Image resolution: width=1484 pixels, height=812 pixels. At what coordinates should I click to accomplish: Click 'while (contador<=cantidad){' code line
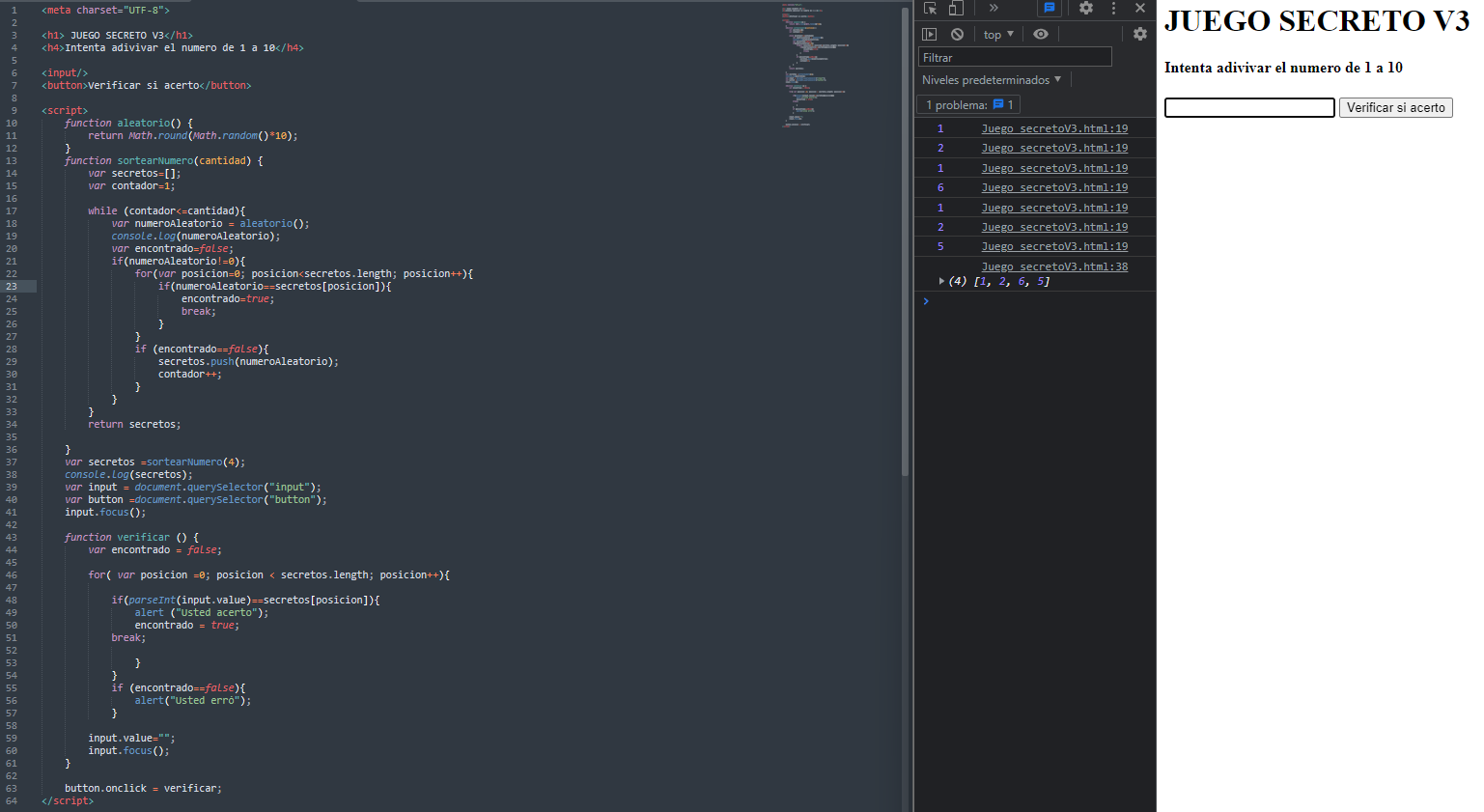point(167,210)
